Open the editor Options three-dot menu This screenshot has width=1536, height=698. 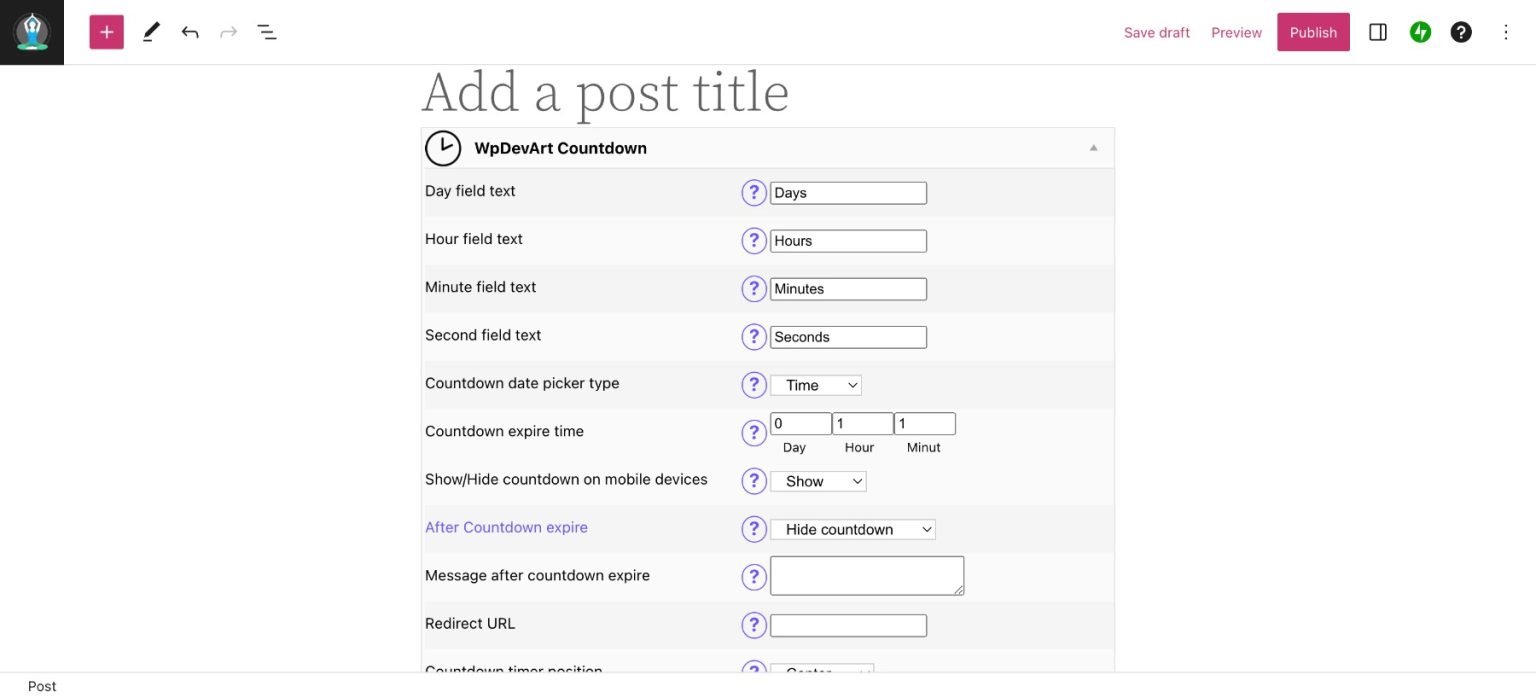point(1506,31)
